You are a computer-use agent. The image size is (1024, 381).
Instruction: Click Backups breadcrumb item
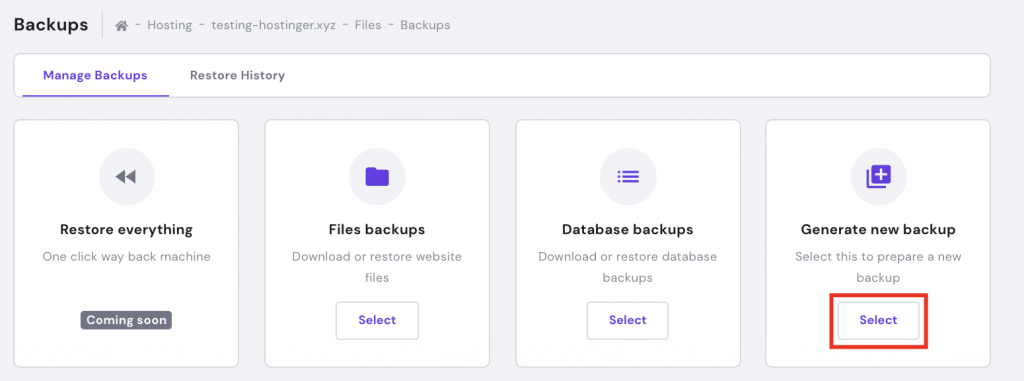click(425, 25)
